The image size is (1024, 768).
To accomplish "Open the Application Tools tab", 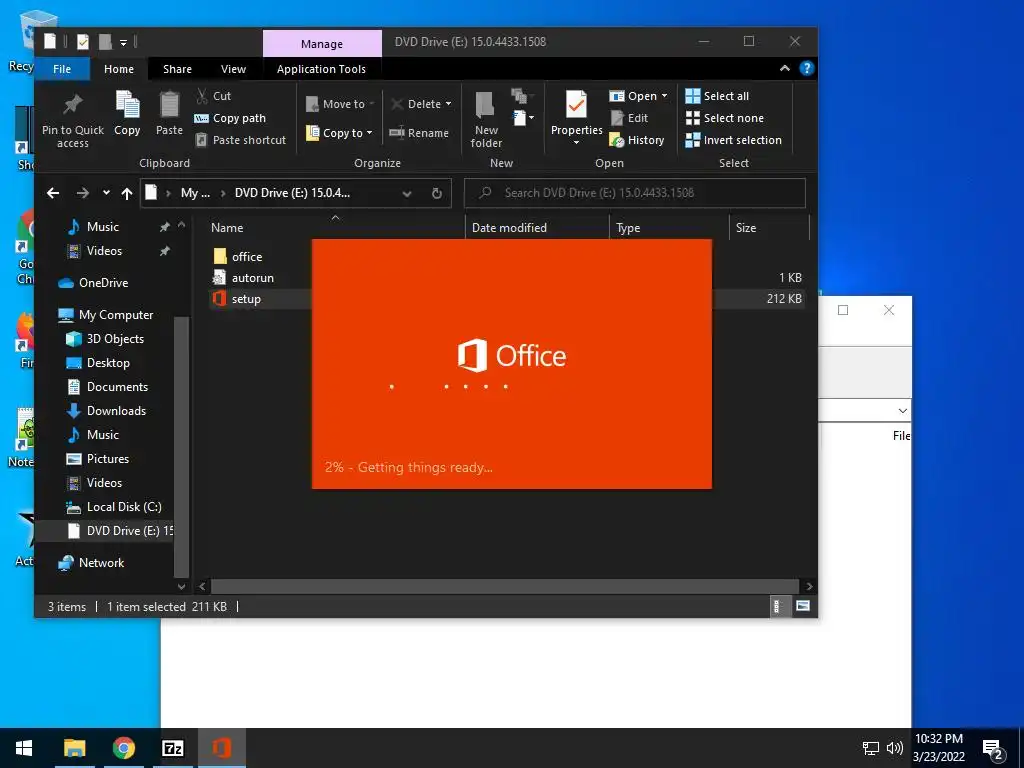I will coord(321,69).
